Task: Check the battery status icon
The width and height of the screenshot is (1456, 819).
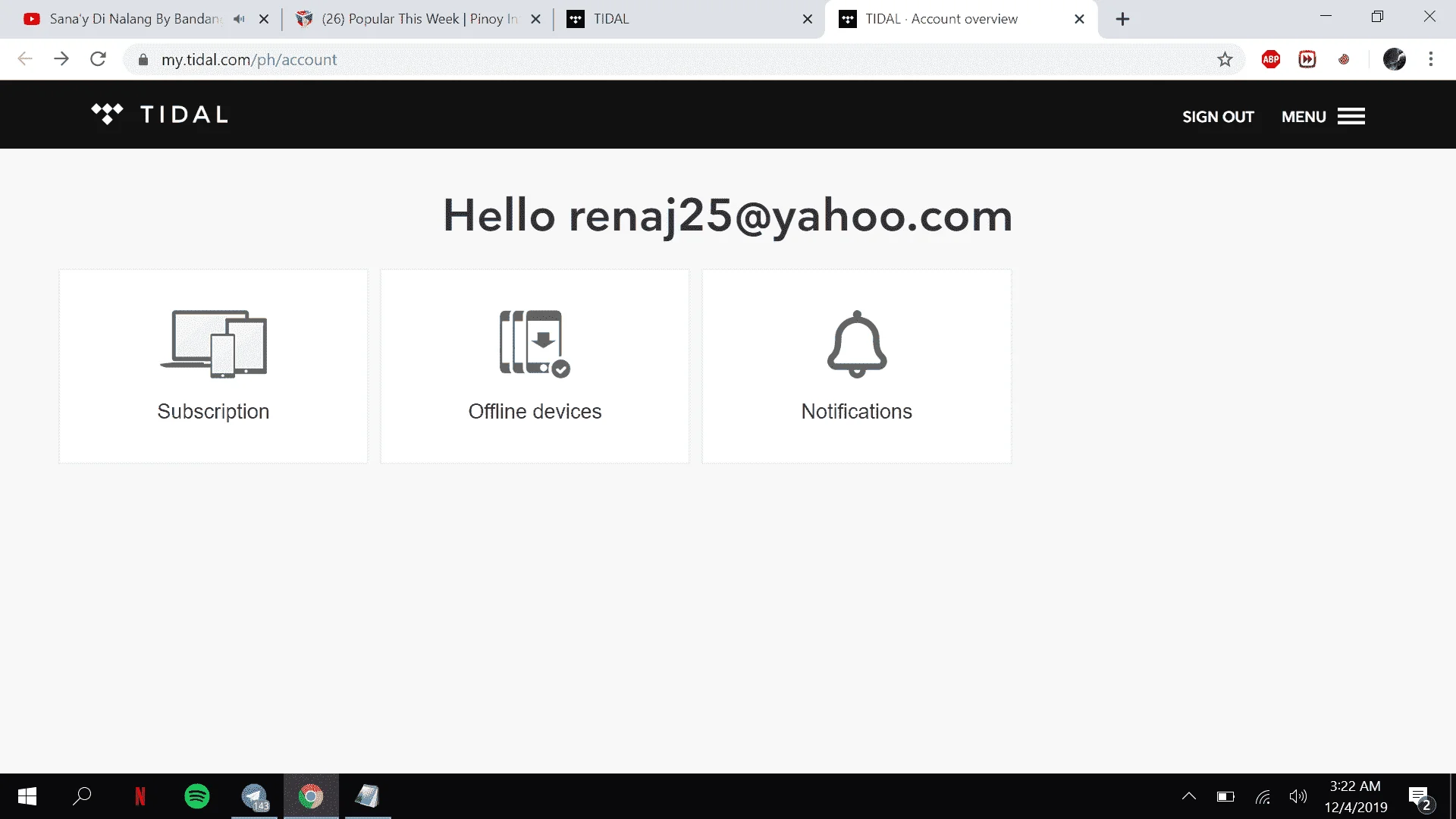Action: click(x=1225, y=796)
